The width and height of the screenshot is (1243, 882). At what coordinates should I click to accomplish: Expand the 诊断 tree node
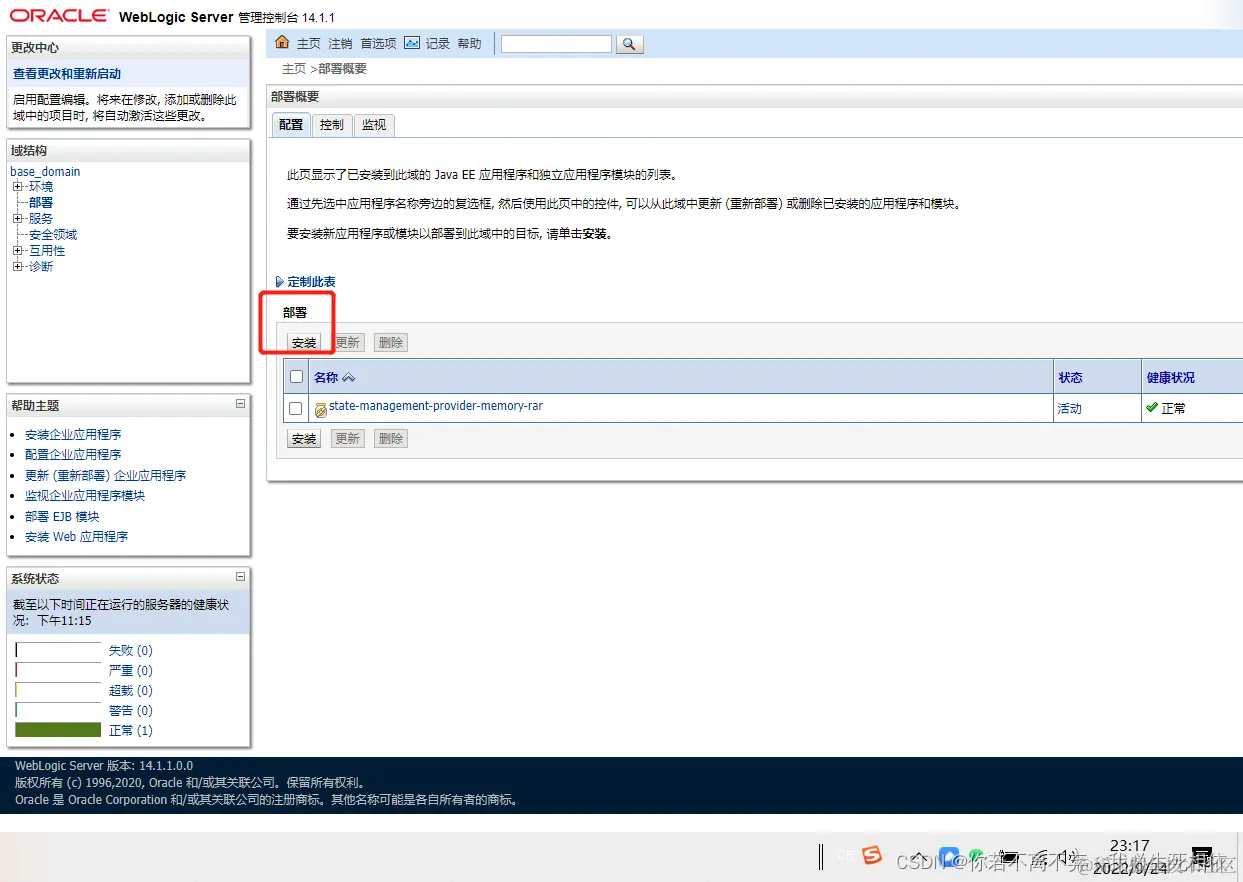pyautogui.click(x=17, y=267)
